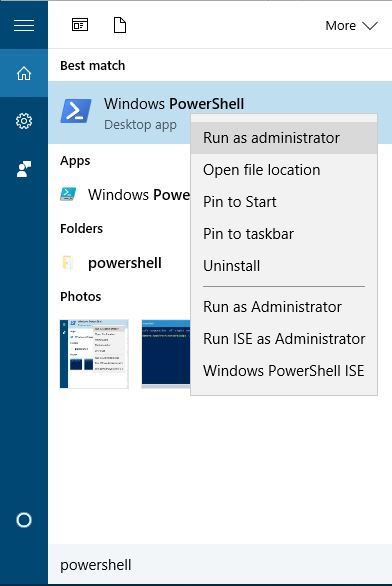The image size is (392, 586).
Task: Select Pin to Start
Action: tap(284, 202)
